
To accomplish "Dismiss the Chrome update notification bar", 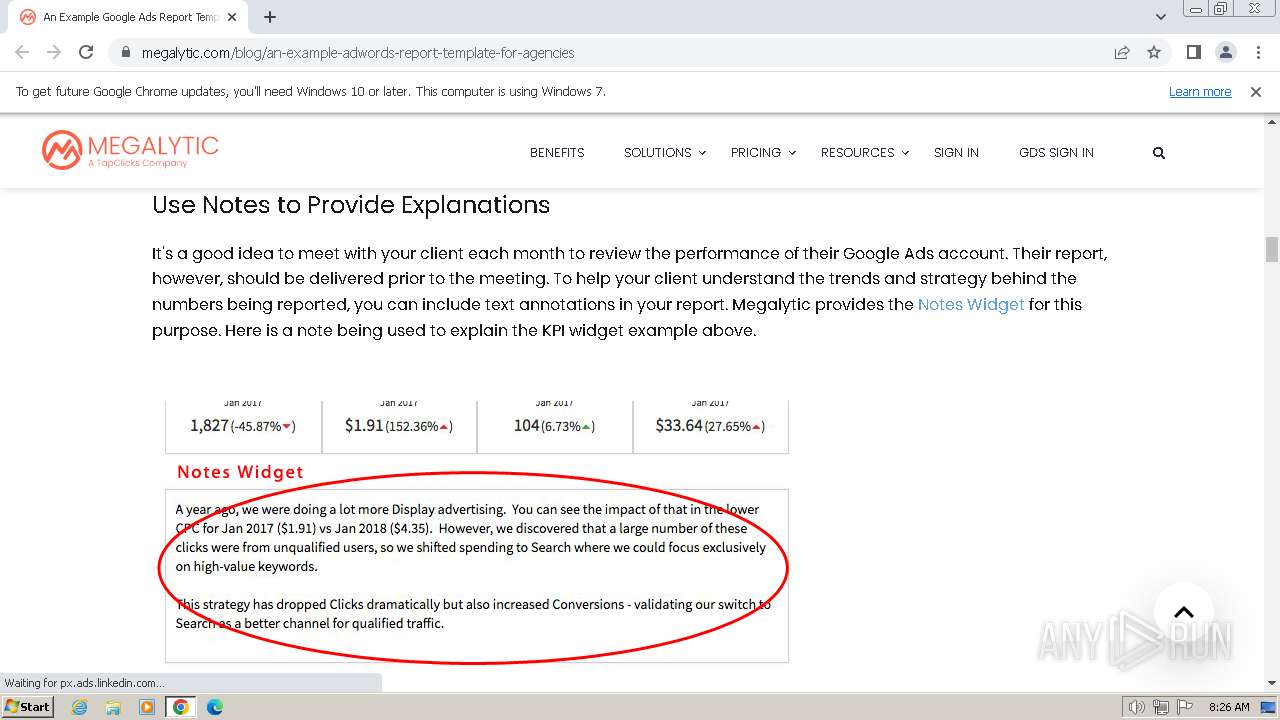I will [1256, 91].
